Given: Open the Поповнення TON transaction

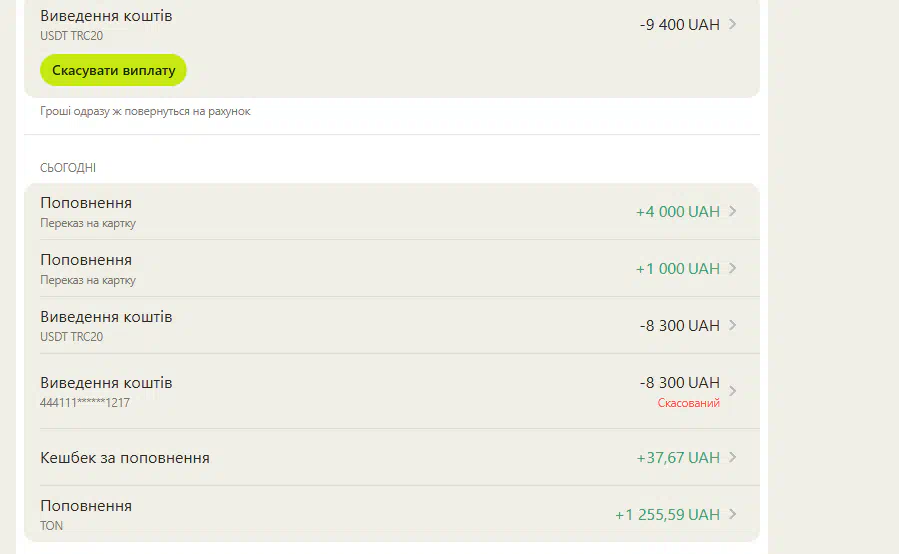Looking at the screenshot, I should pos(392,514).
